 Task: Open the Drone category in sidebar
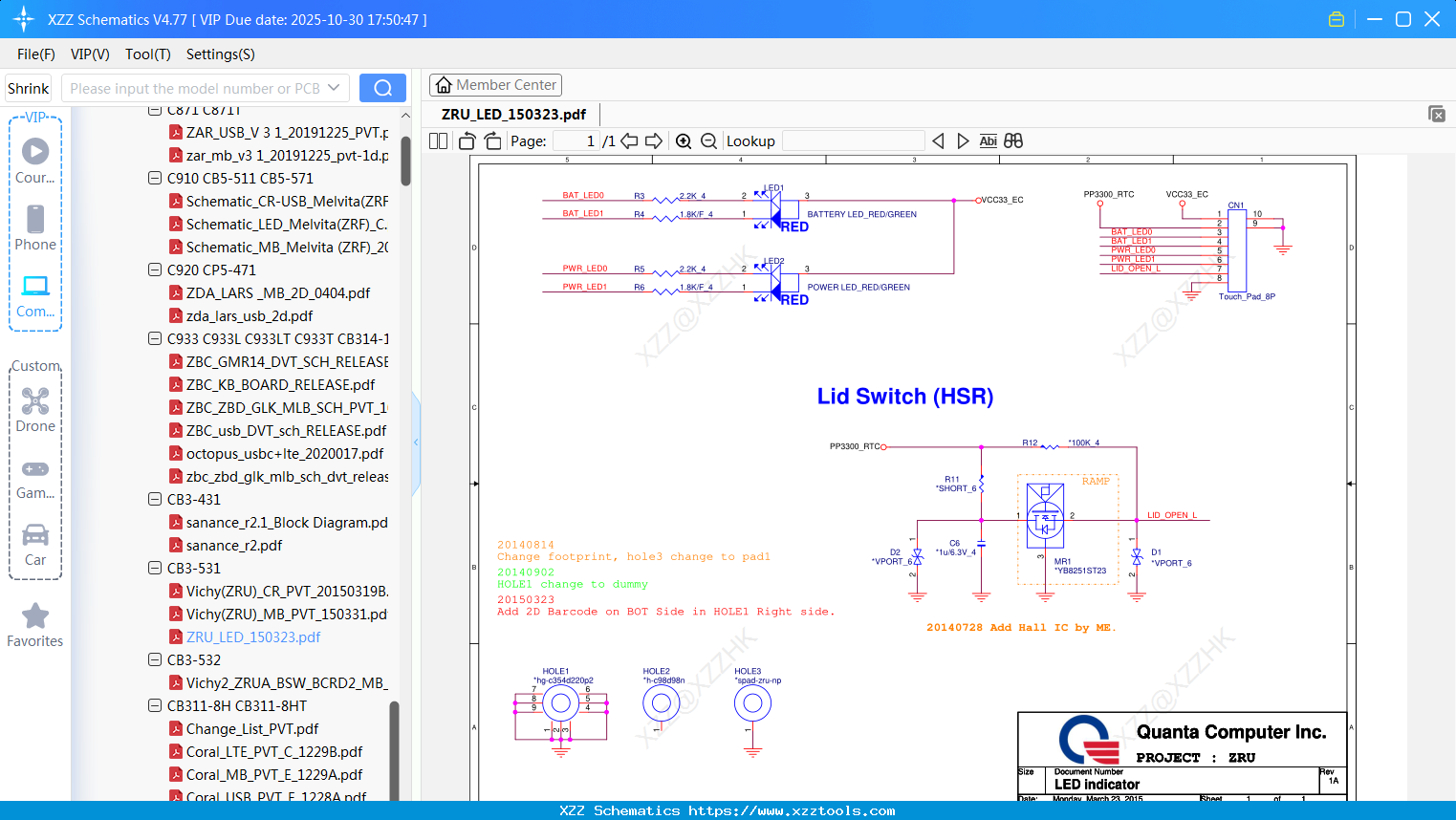coord(35,410)
